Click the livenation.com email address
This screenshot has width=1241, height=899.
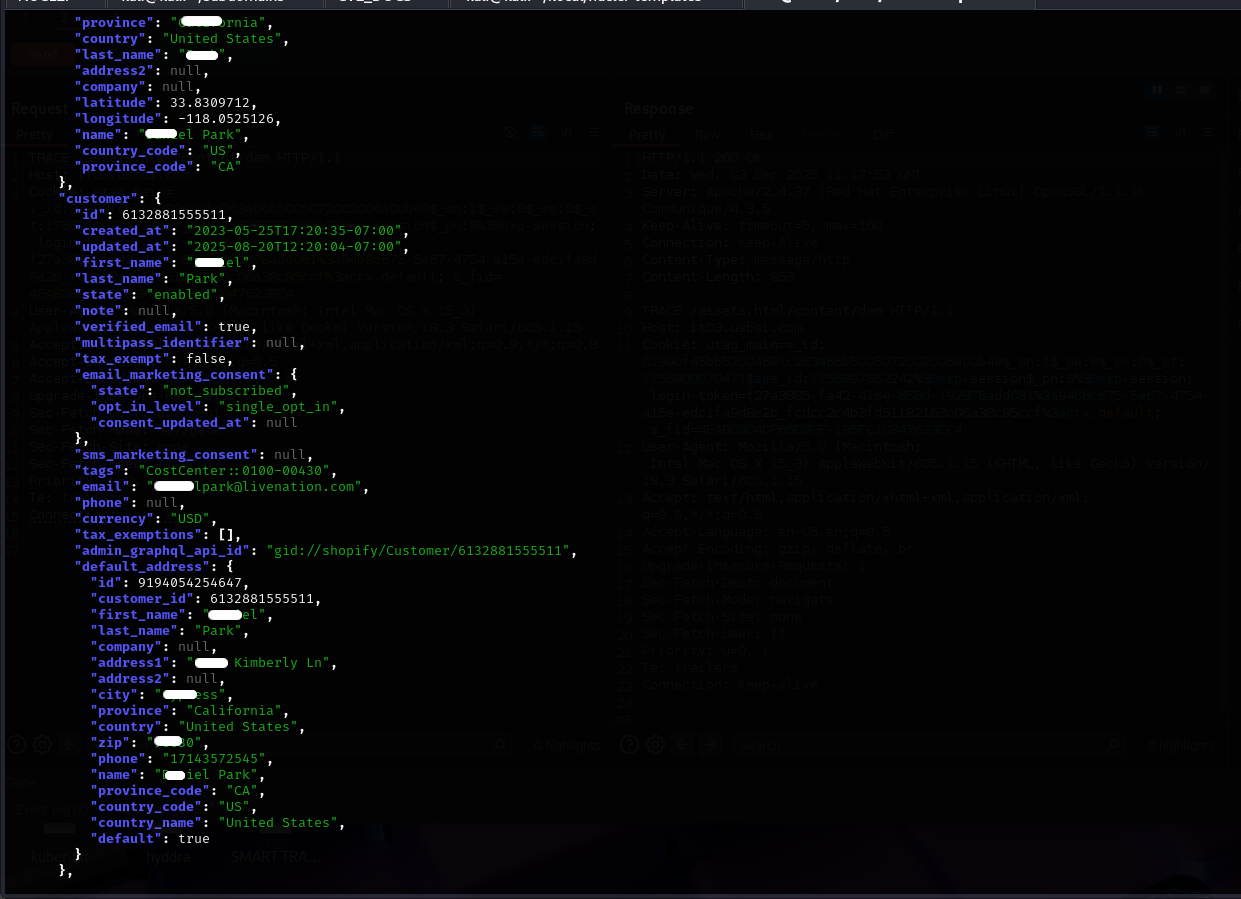[258, 486]
